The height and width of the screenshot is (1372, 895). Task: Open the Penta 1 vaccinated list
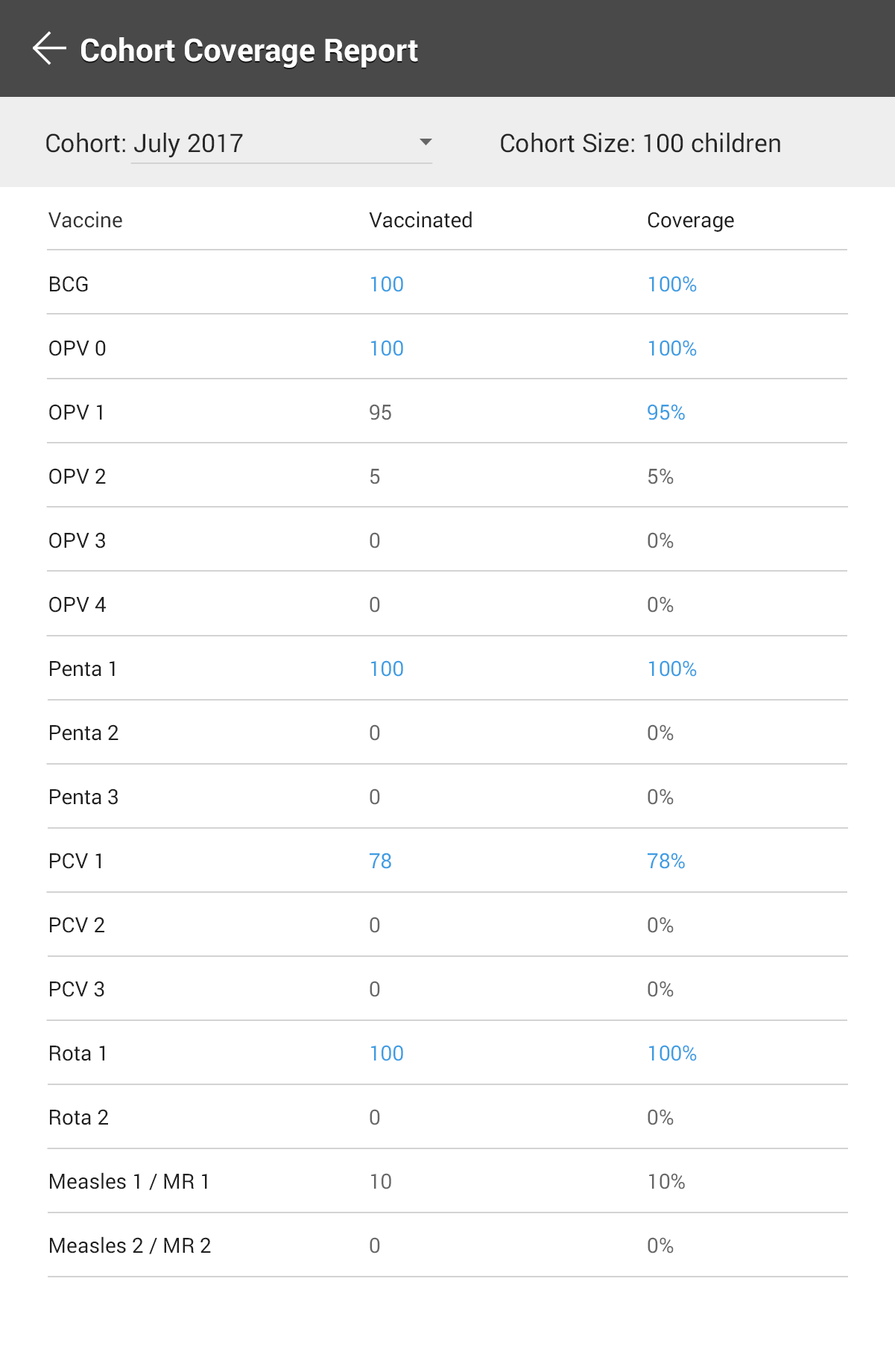click(x=386, y=668)
